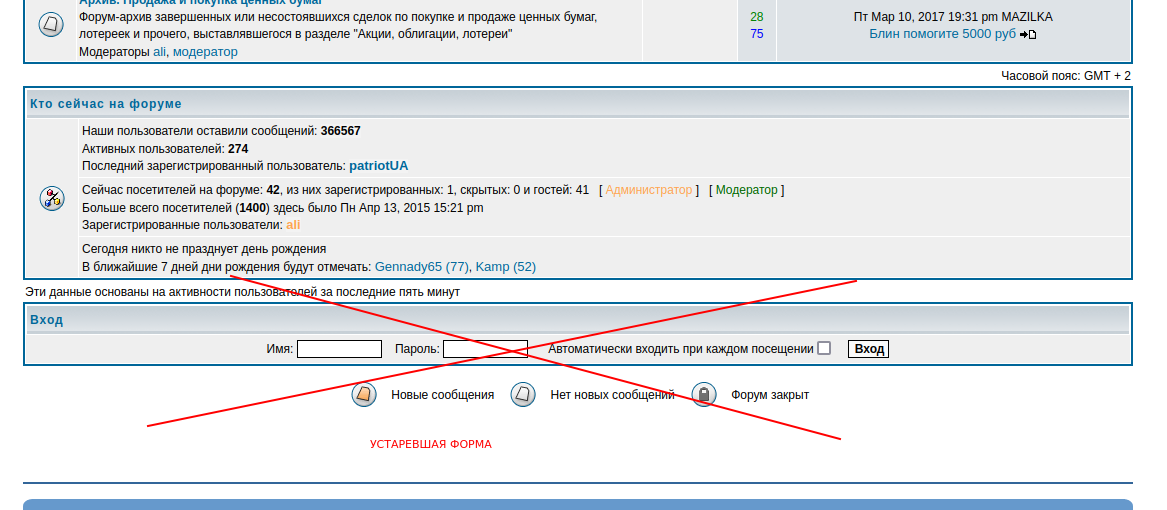1167x510 pixels.
Task: Click the 'Форум закрыт' lock icon
Action: pos(704,395)
